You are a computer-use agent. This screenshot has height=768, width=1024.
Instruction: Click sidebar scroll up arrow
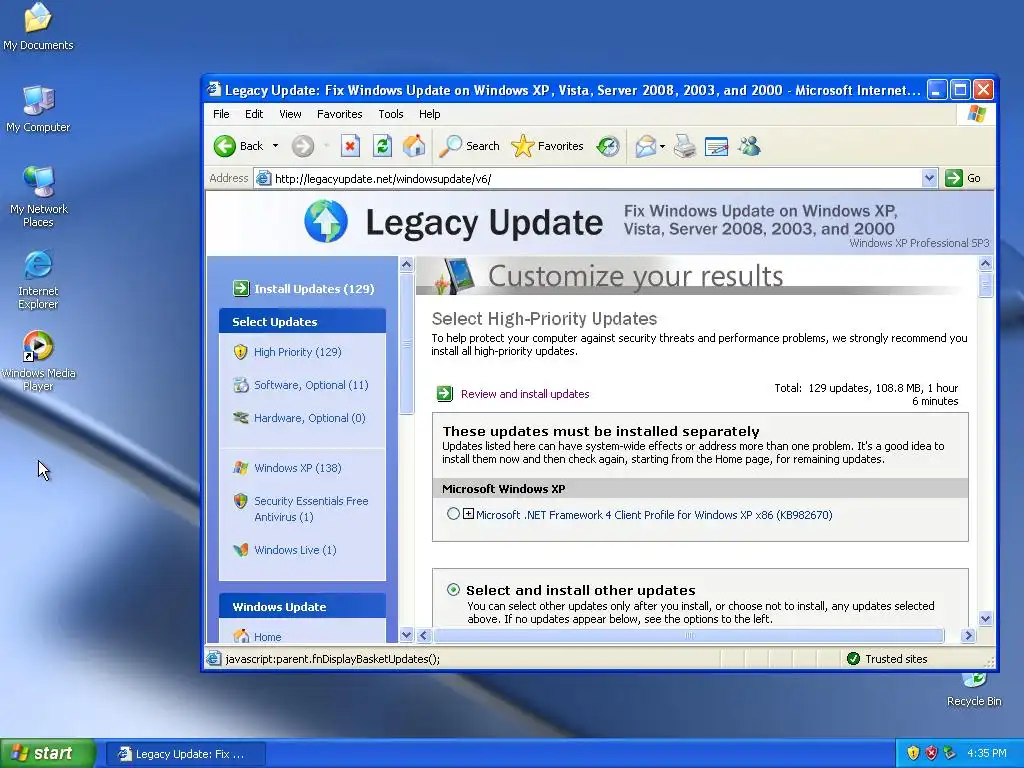[406, 264]
